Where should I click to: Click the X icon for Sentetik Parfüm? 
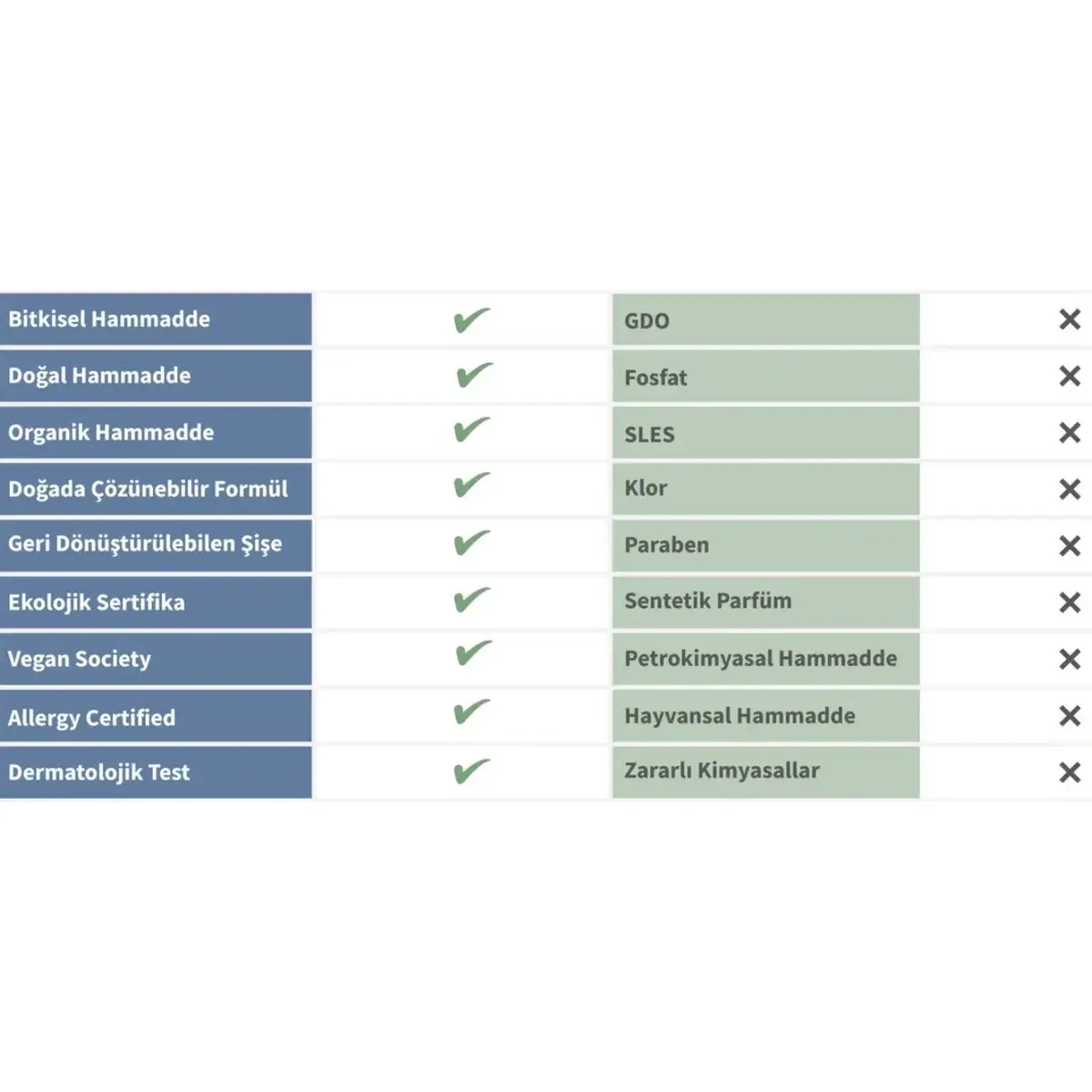point(1069,602)
